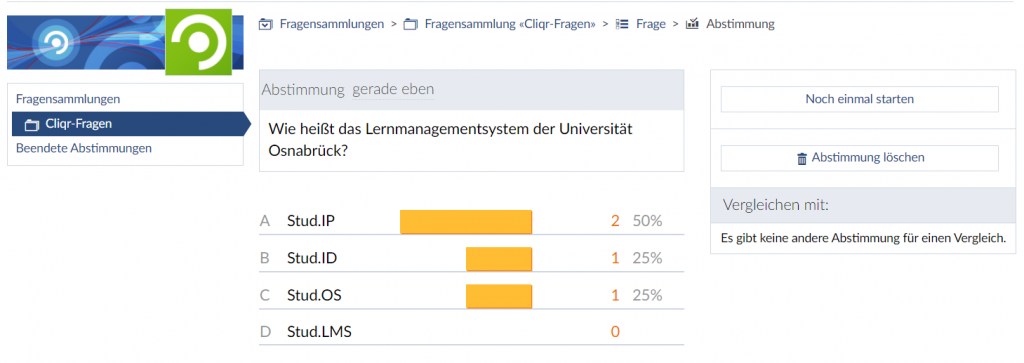Open the Frage breadcrumb link
The width and height of the screenshot is (1024, 363).
click(x=651, y=24)
